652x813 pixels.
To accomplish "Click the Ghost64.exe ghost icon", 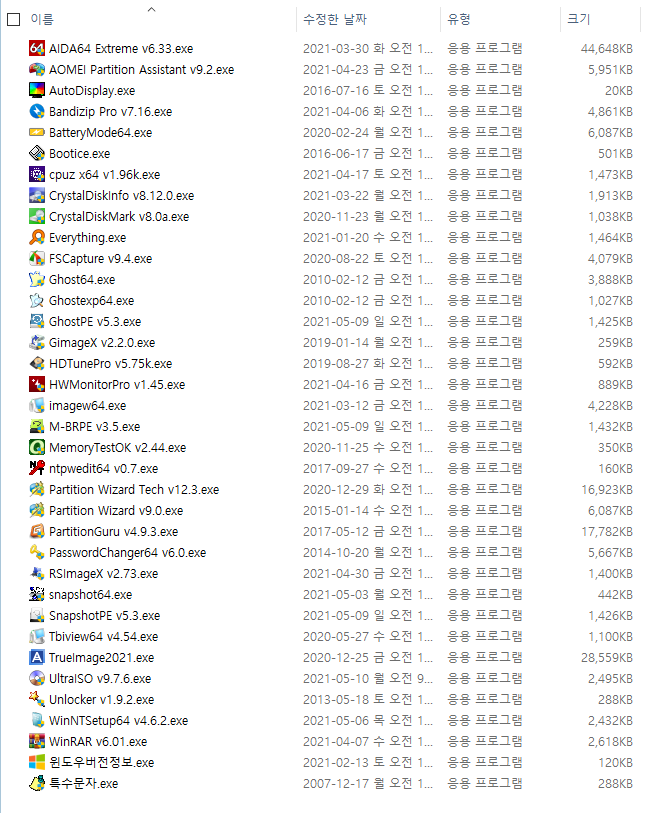I will click(x=37, y=279).
